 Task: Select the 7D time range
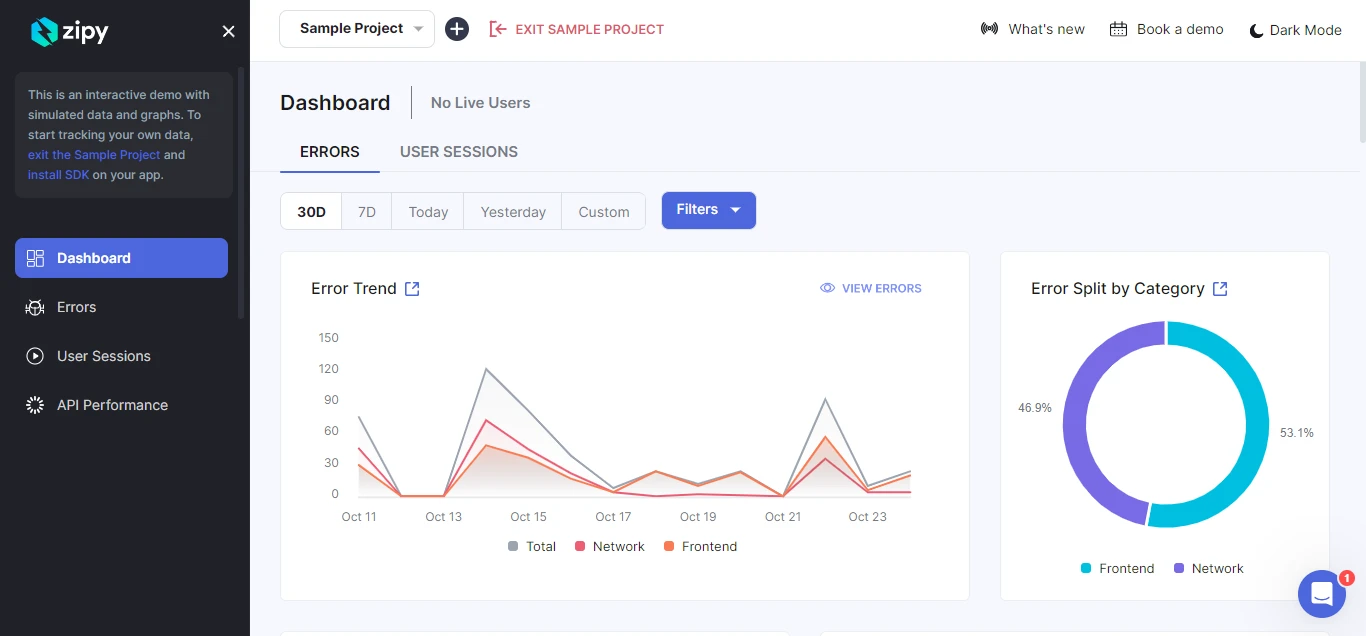tap(367, 211)
